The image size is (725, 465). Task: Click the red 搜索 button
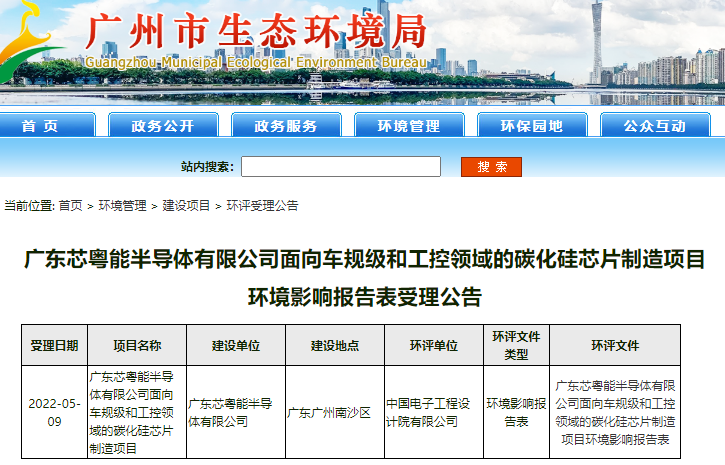click(492, 167)
